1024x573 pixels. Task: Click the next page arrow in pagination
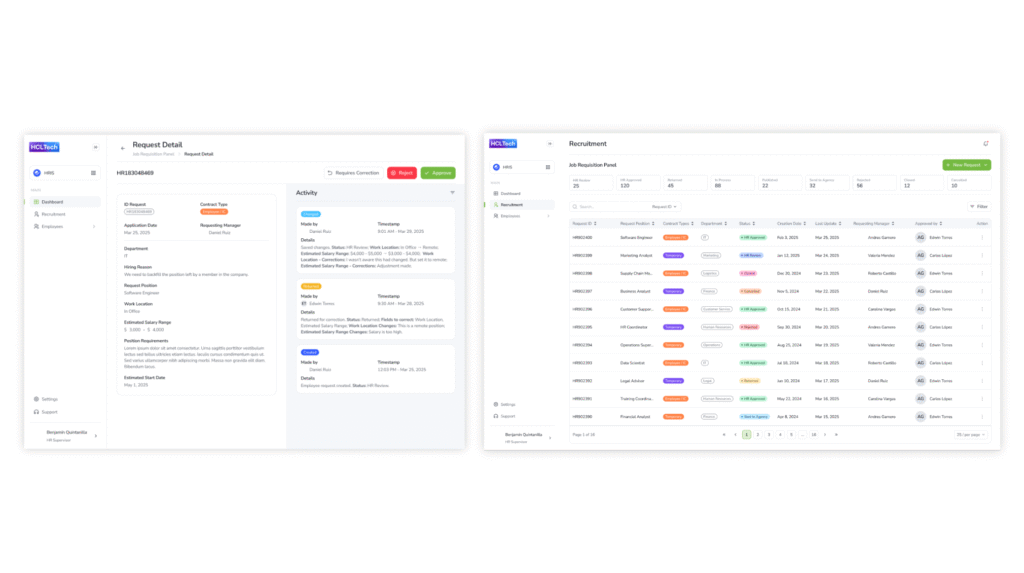pos(825,435)
